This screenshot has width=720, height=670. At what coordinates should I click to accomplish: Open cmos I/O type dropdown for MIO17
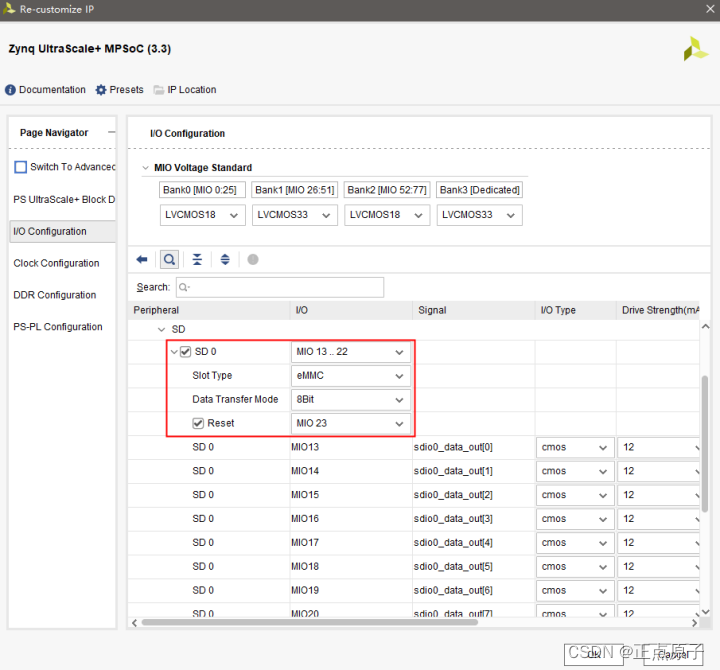(575, 543)
